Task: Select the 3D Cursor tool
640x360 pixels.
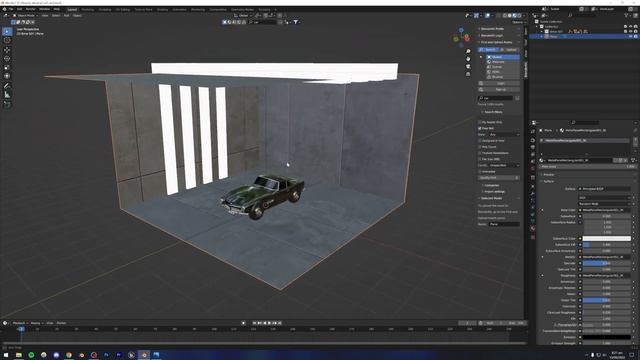Action: [x=7, y=40]
